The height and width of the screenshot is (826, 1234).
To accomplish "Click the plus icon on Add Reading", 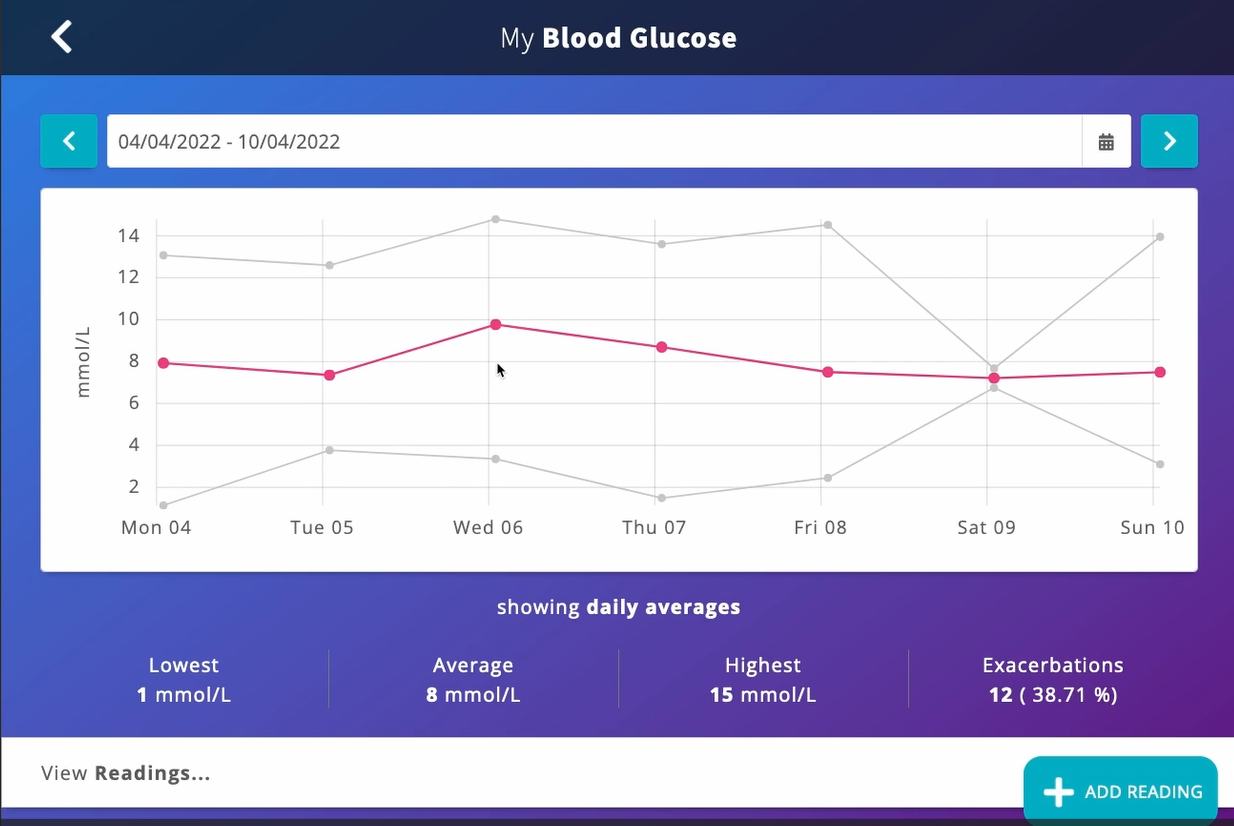I will (x=1058, y=792).
